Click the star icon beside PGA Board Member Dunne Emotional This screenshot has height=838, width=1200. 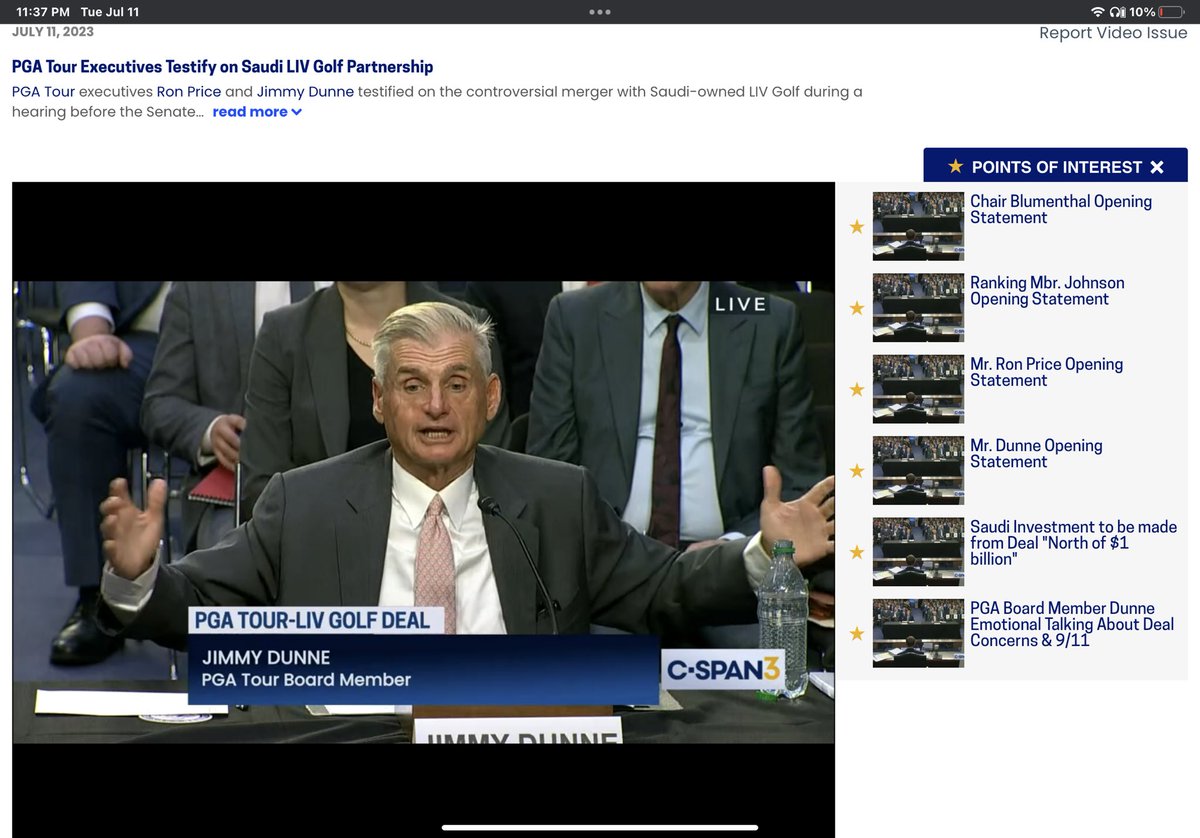point(856,633)
